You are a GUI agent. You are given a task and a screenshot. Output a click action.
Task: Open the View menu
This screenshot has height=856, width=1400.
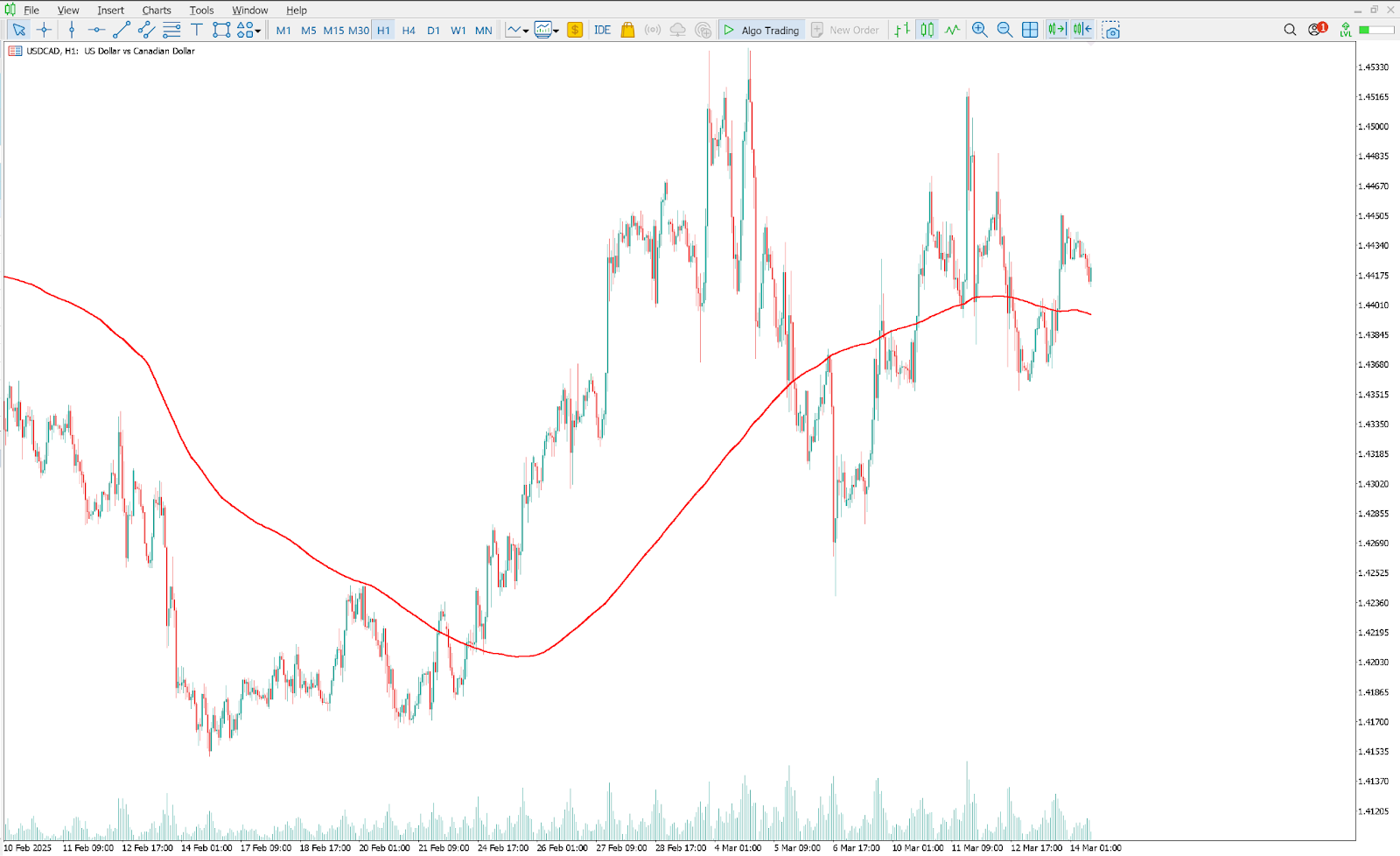[x=68, y=11]
